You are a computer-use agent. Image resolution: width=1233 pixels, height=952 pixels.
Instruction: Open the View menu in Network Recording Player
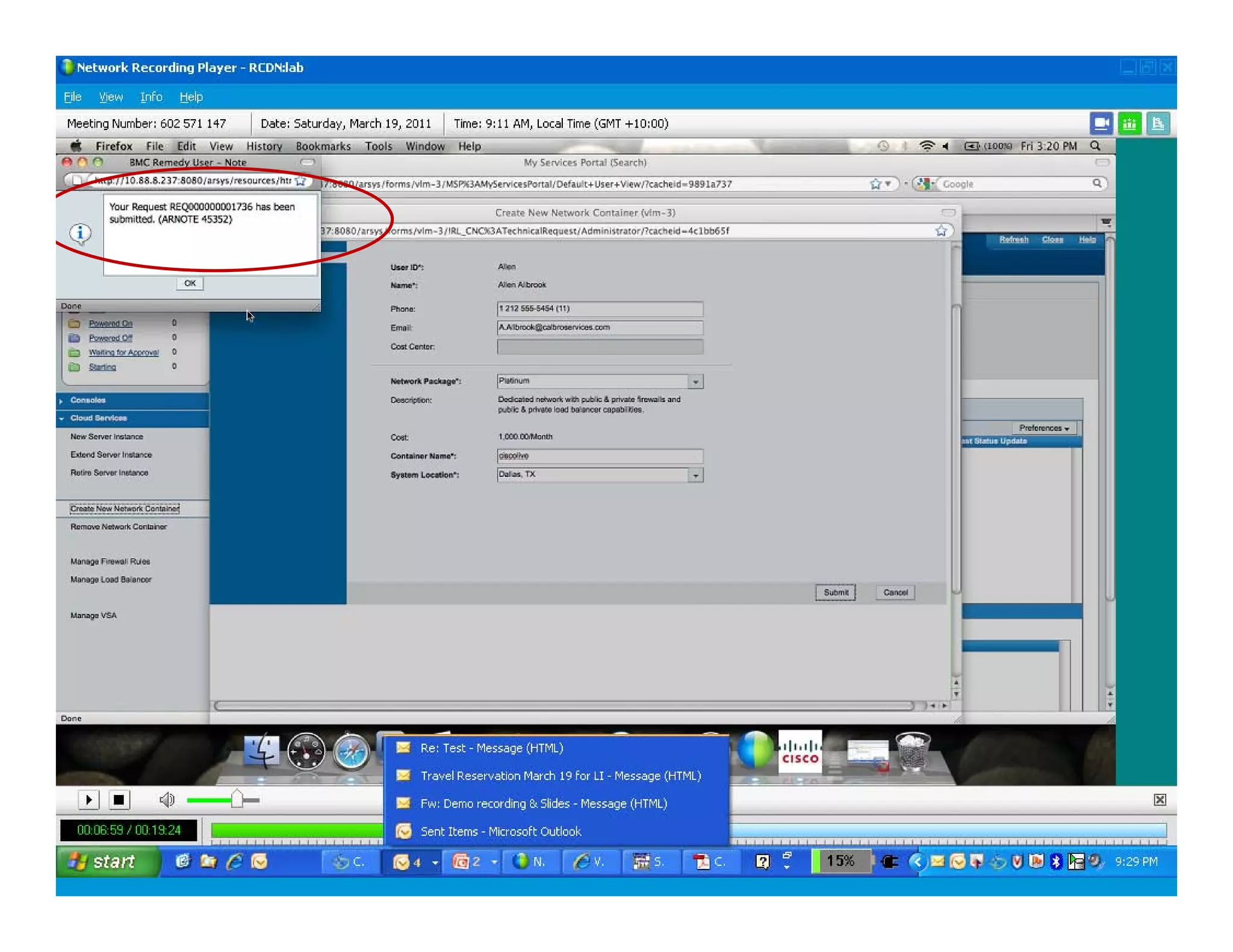click(x=111, y=97)
